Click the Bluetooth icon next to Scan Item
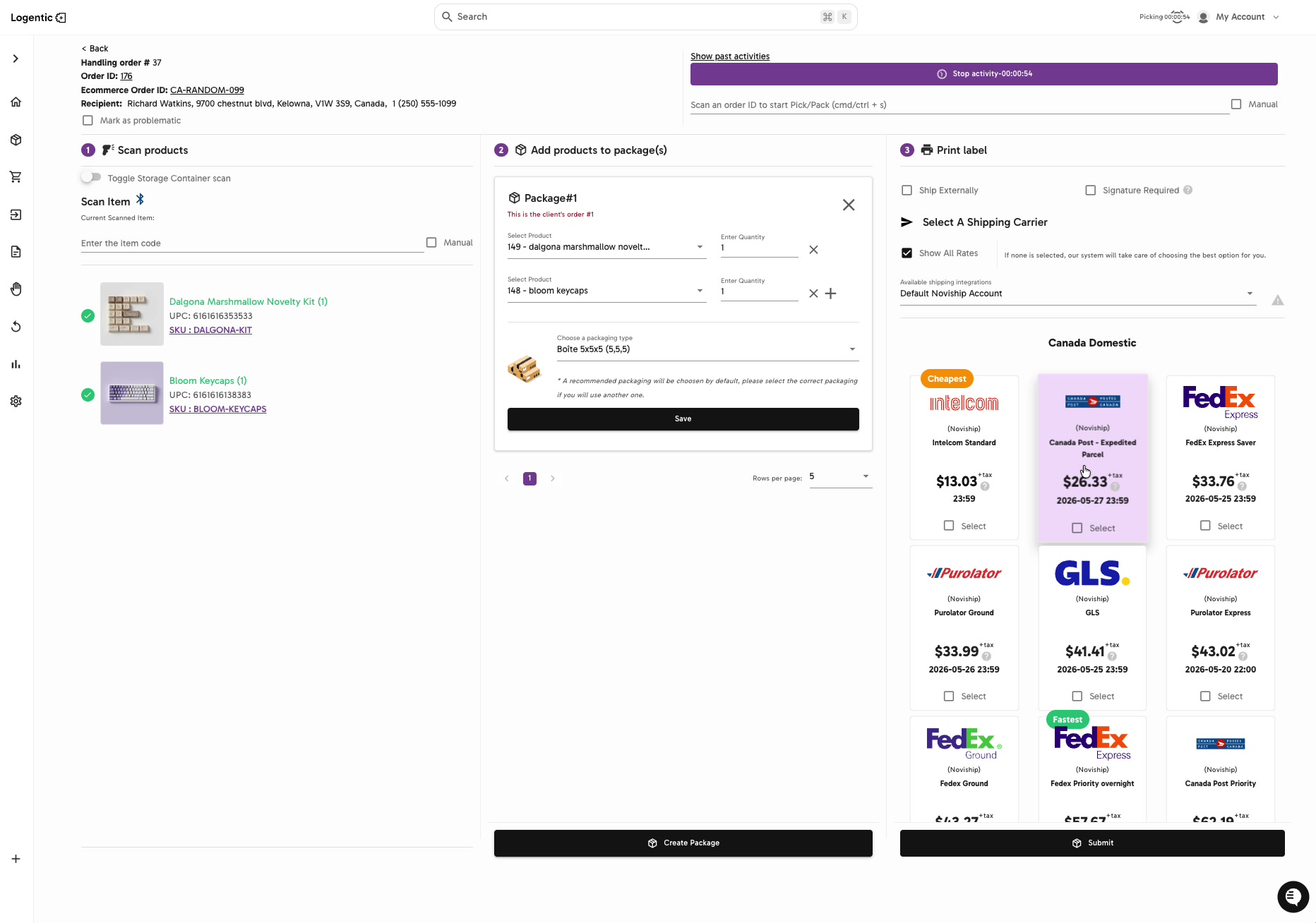This screenshot has height=923, width=1316. pyautogui.click(x=140, y=200)
